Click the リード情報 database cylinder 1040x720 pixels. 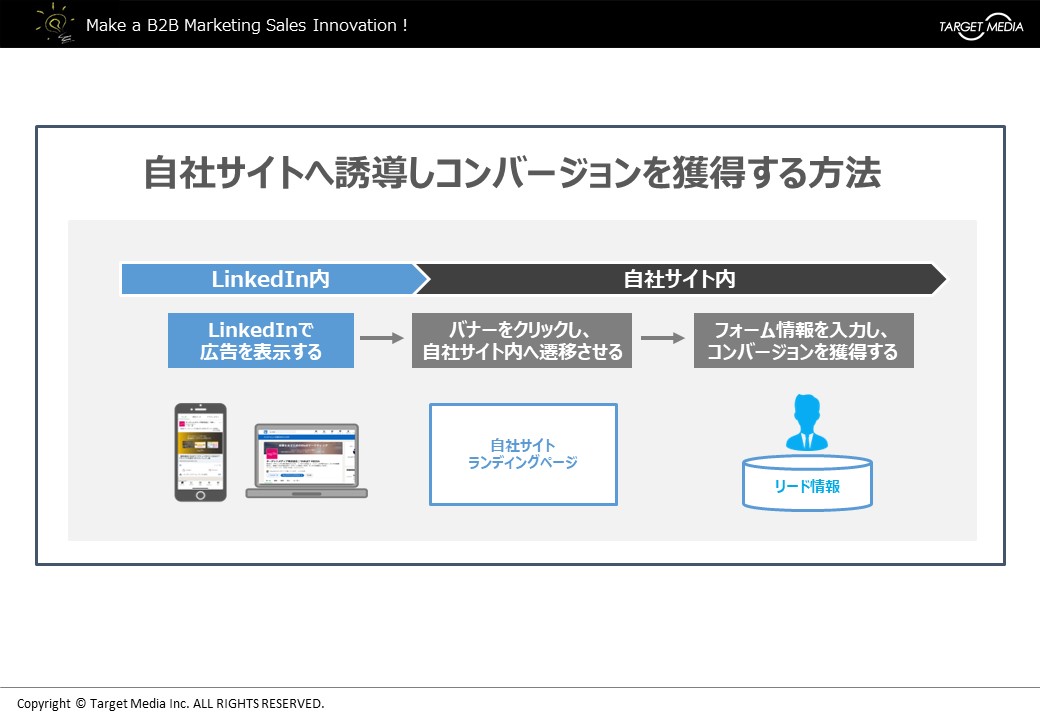(807, 483)
